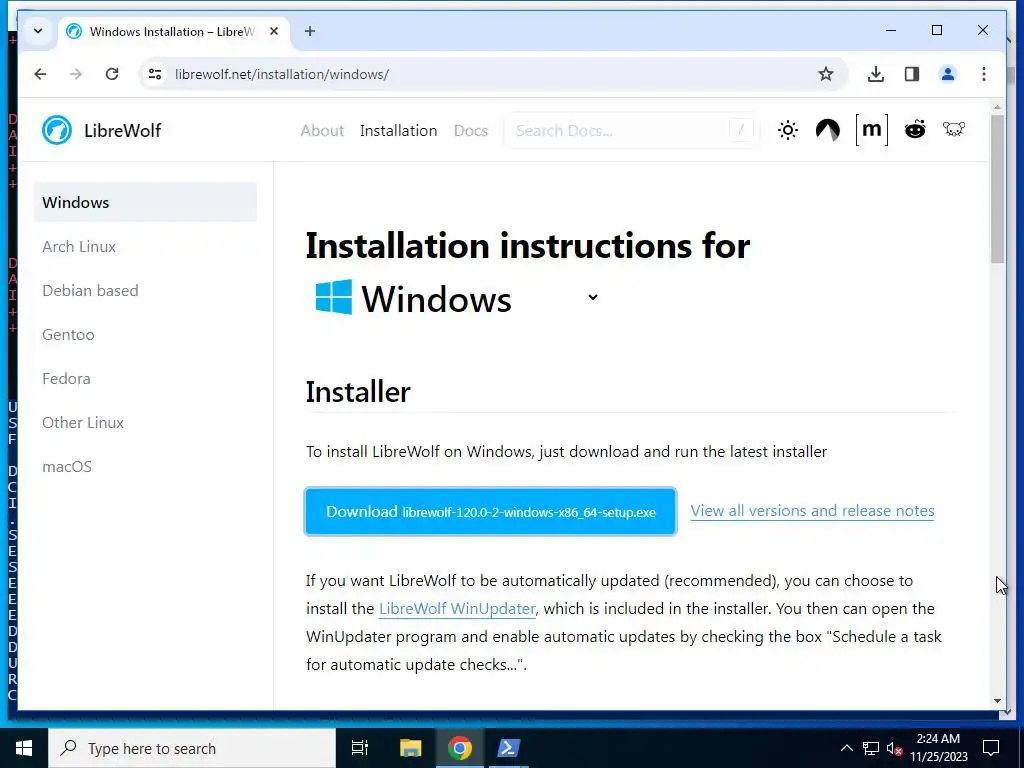Open View all versions and release notes
The image size is (1024, 768).
[x=812, y=511]
